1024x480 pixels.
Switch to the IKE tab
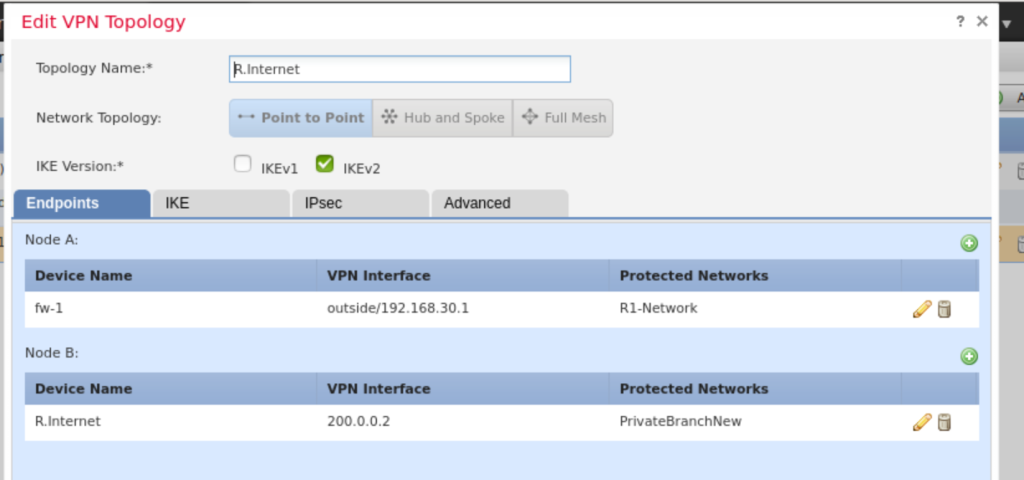coord(220,203)
